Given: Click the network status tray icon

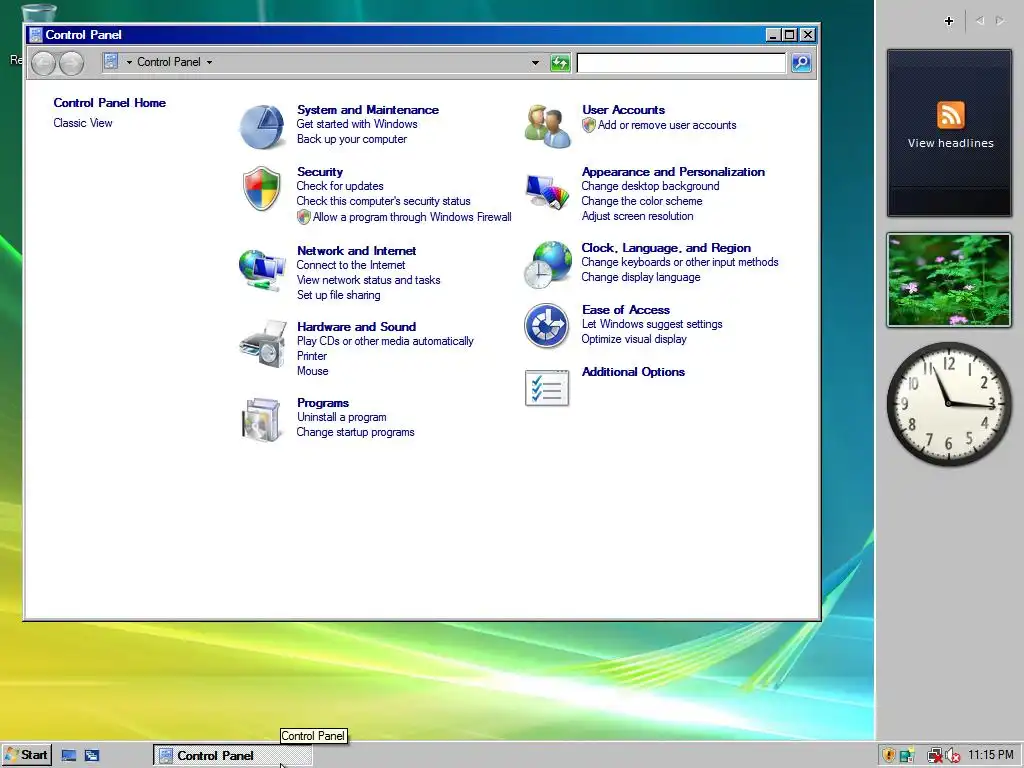Looking at the screenshot, I should (934, 756).
